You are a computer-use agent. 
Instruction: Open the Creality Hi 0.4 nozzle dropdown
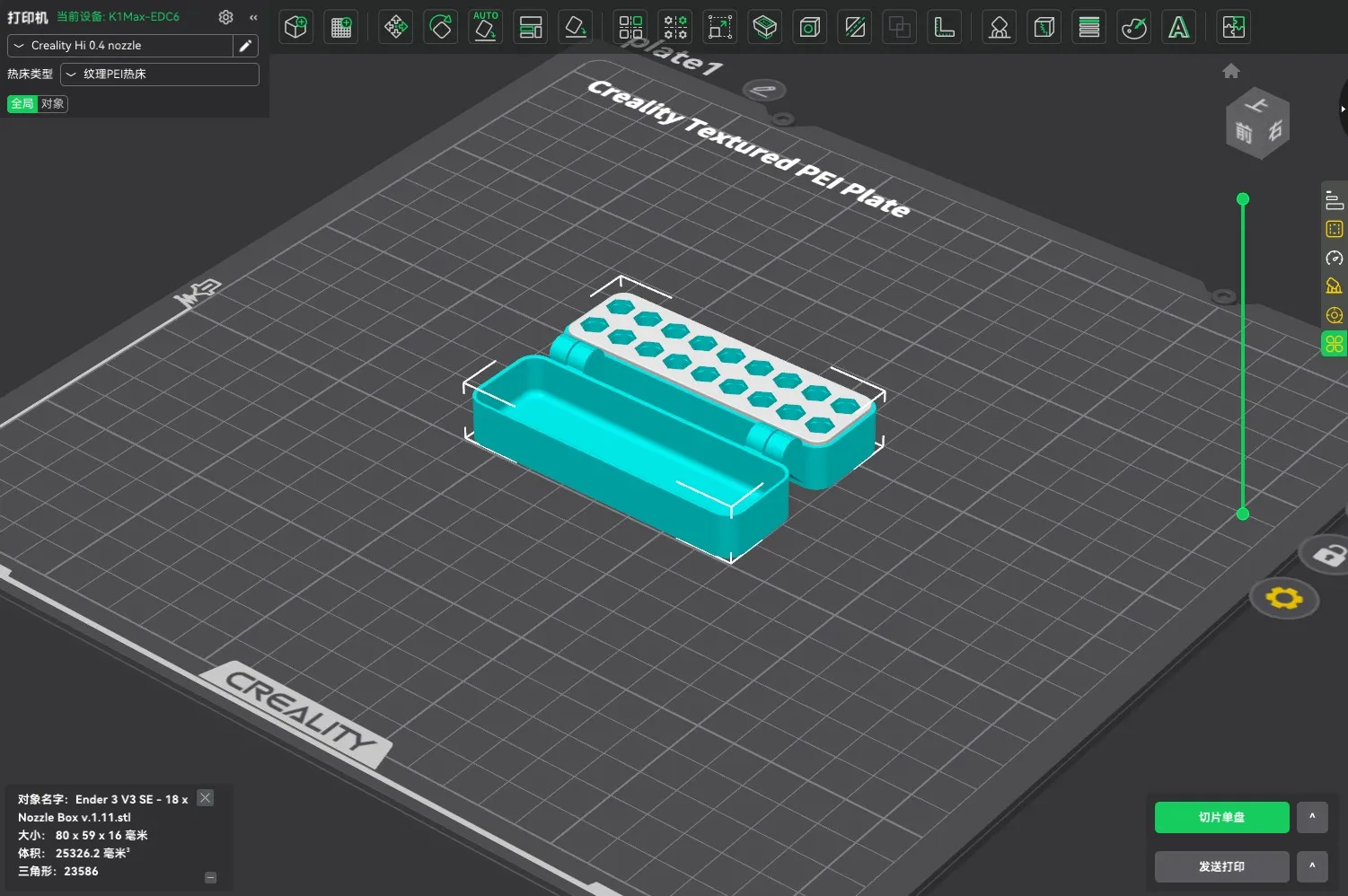(x=120, y=46)
